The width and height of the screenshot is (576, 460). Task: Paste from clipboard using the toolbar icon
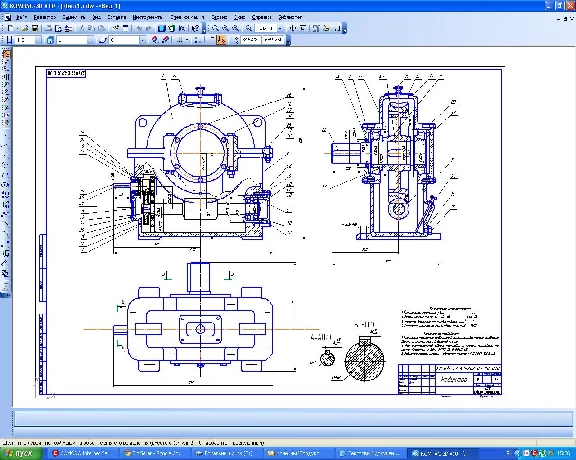101,28
